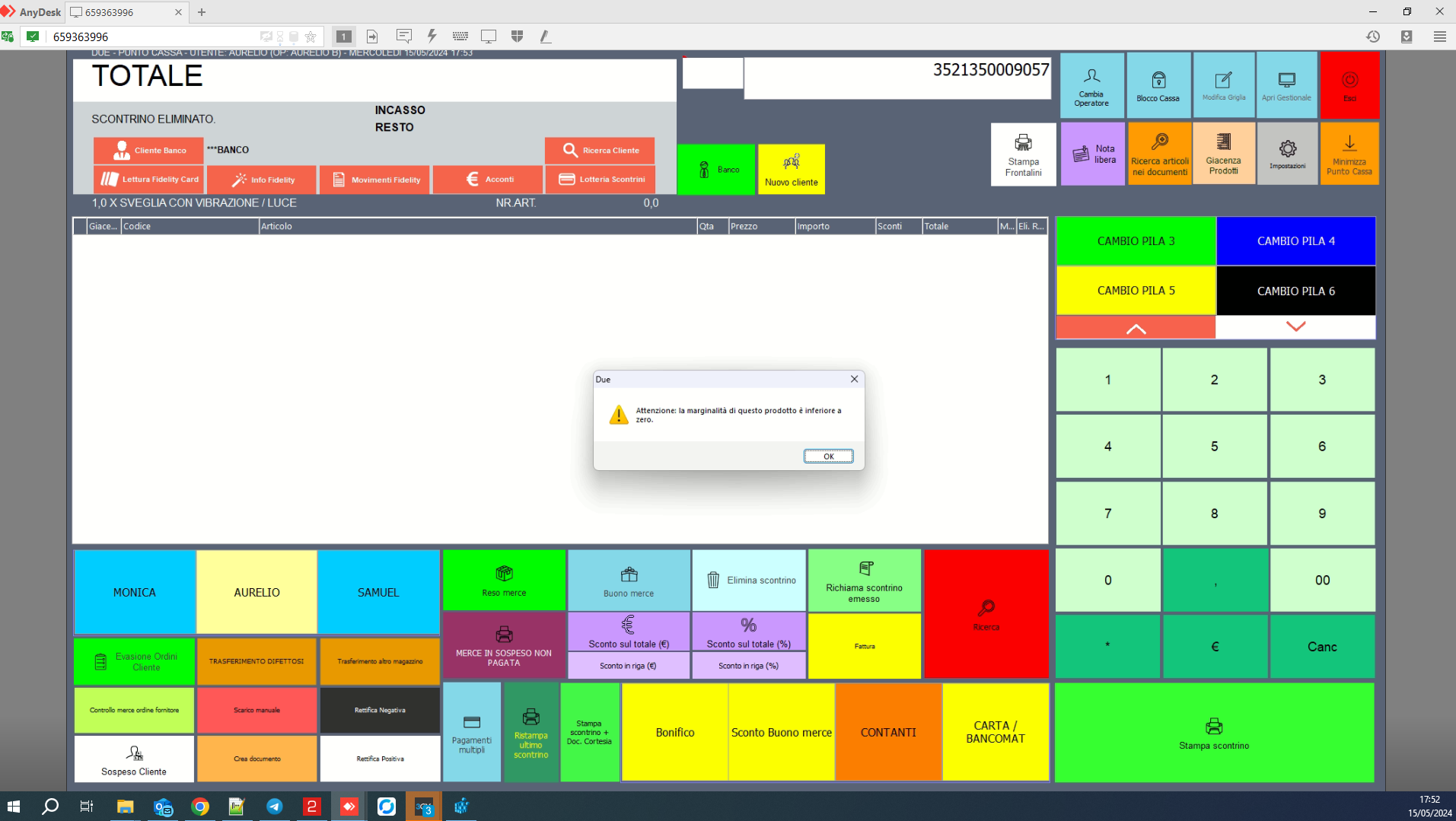Click the Nuovo cliente icon

tap(791, 162)
